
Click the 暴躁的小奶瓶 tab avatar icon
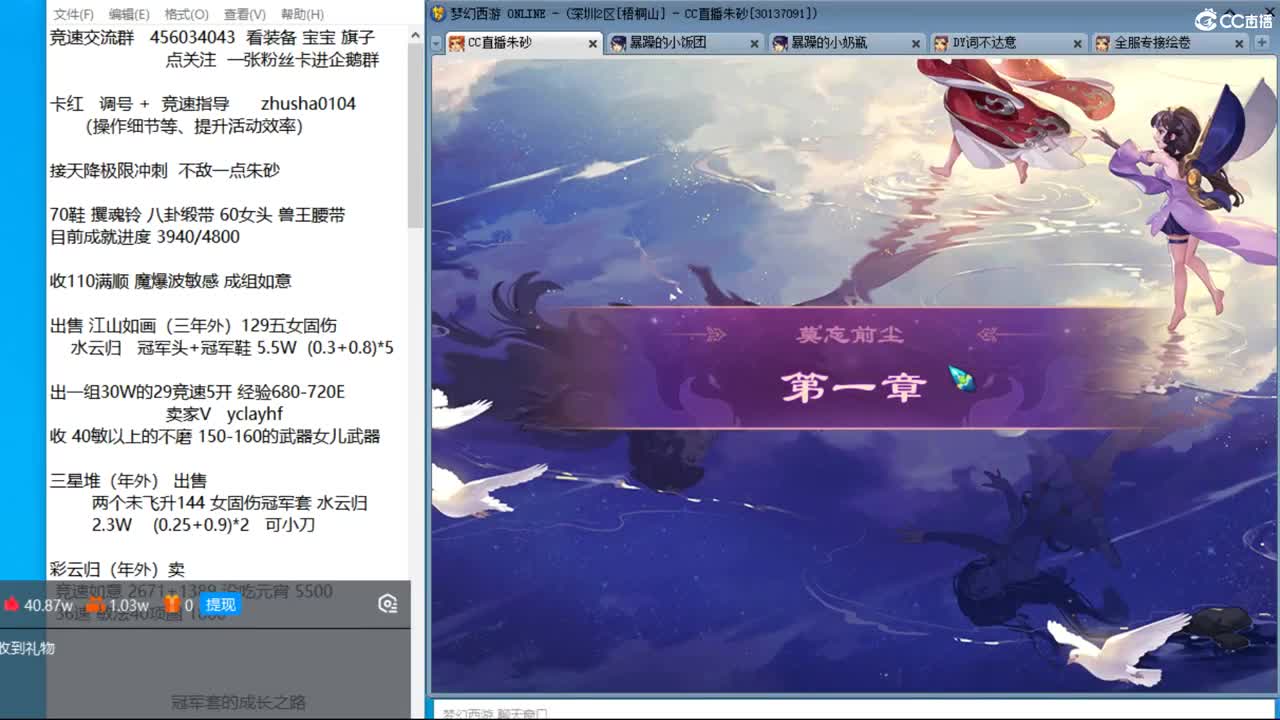tap(780, 43)
